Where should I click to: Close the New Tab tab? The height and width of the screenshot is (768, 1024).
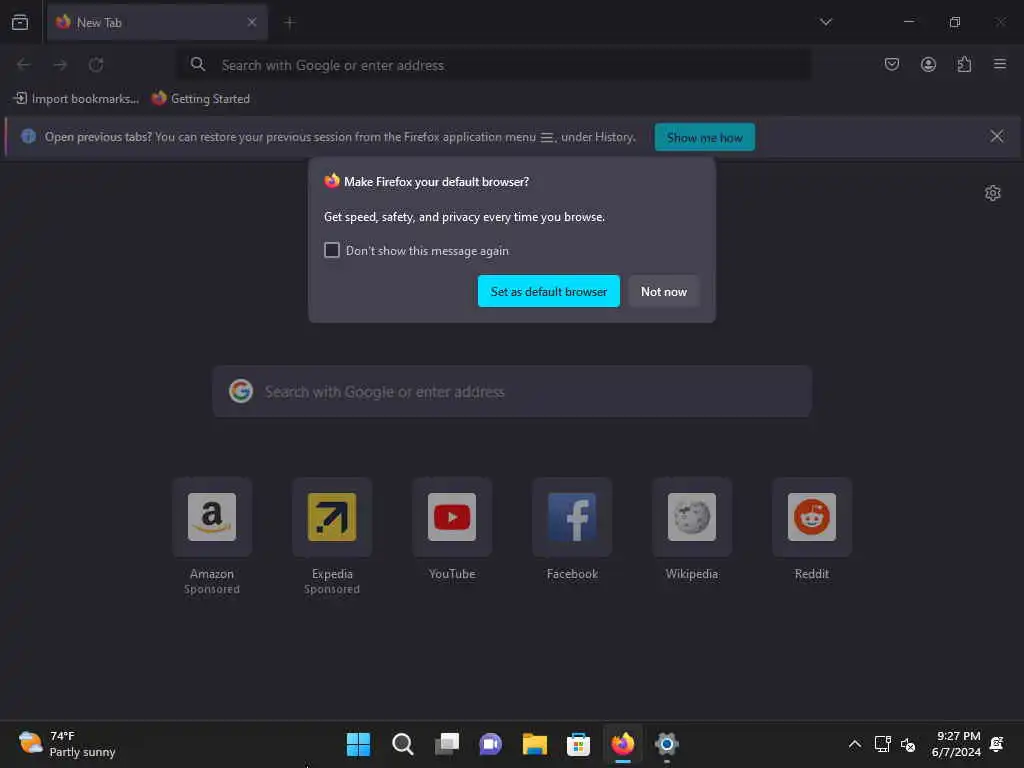(x=252, y=22)
